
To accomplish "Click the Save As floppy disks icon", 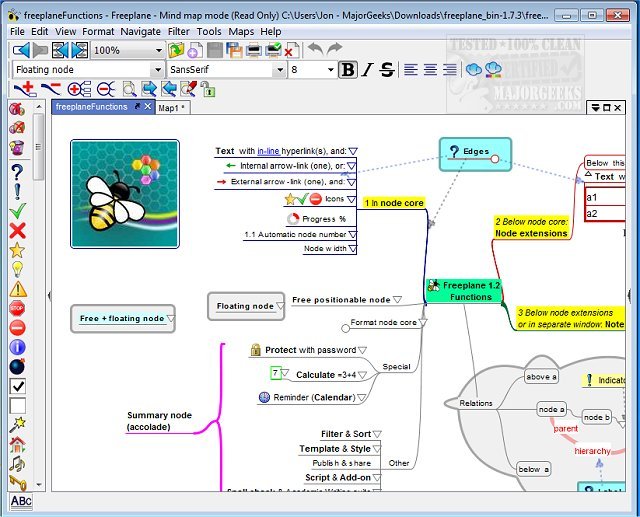I will click(234, 51).
